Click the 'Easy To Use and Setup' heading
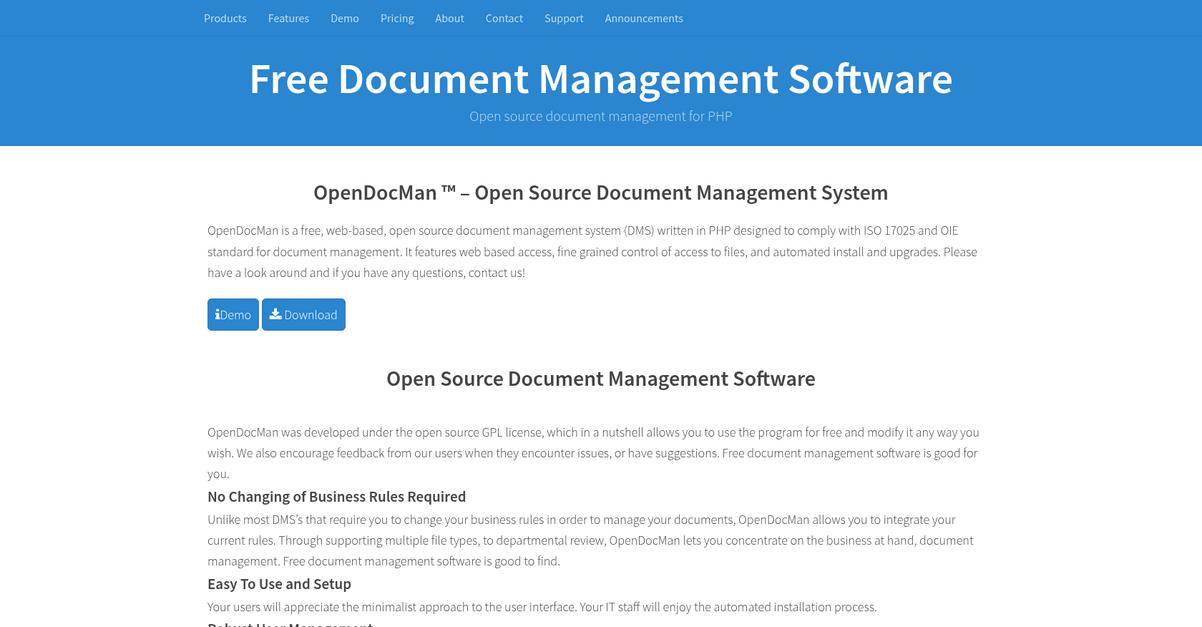This screenshot has height=627, width=1202. (279, 583)
